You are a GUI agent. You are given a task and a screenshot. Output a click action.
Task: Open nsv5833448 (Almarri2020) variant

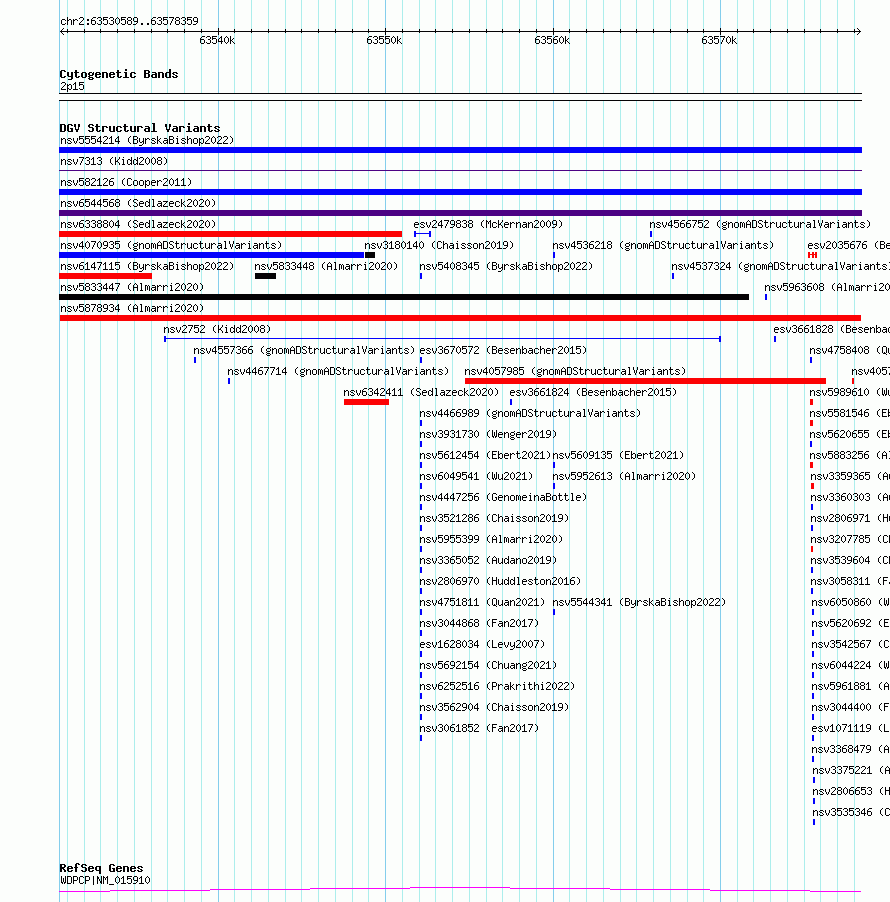[x=326, y=266]
